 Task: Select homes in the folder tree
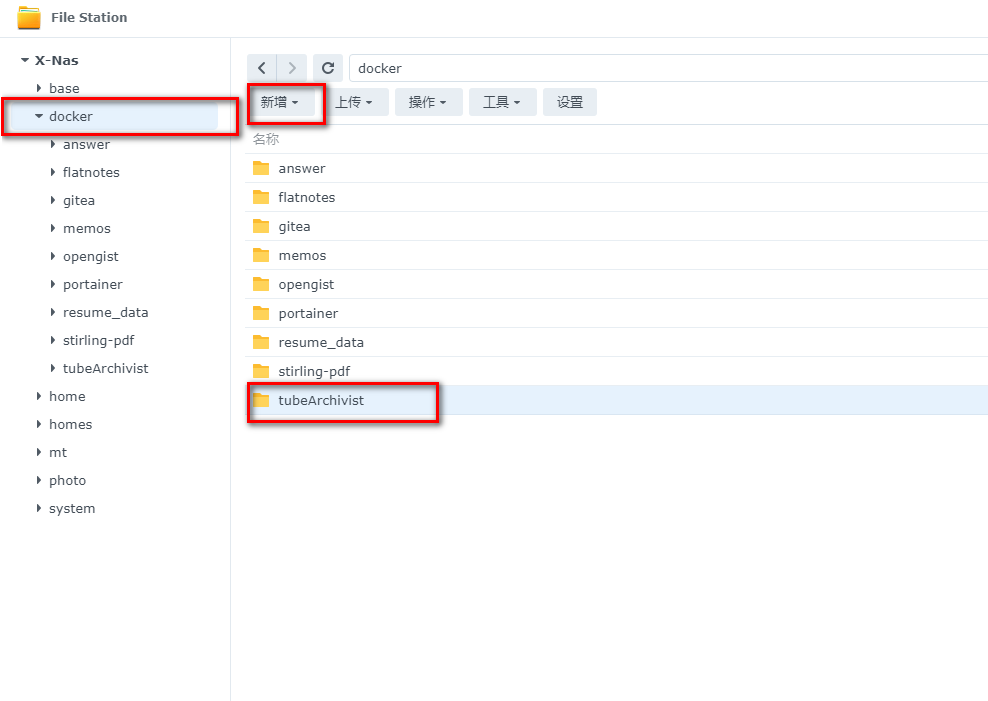(x=70, y=424)
